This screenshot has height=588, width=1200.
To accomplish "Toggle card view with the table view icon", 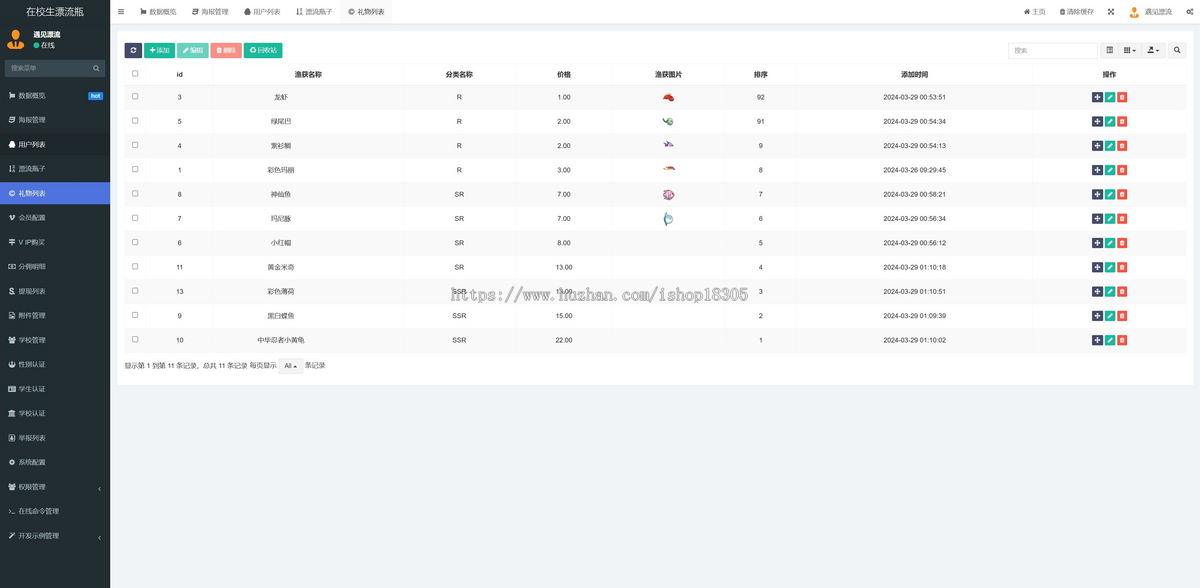I will tap(1109, 50).
